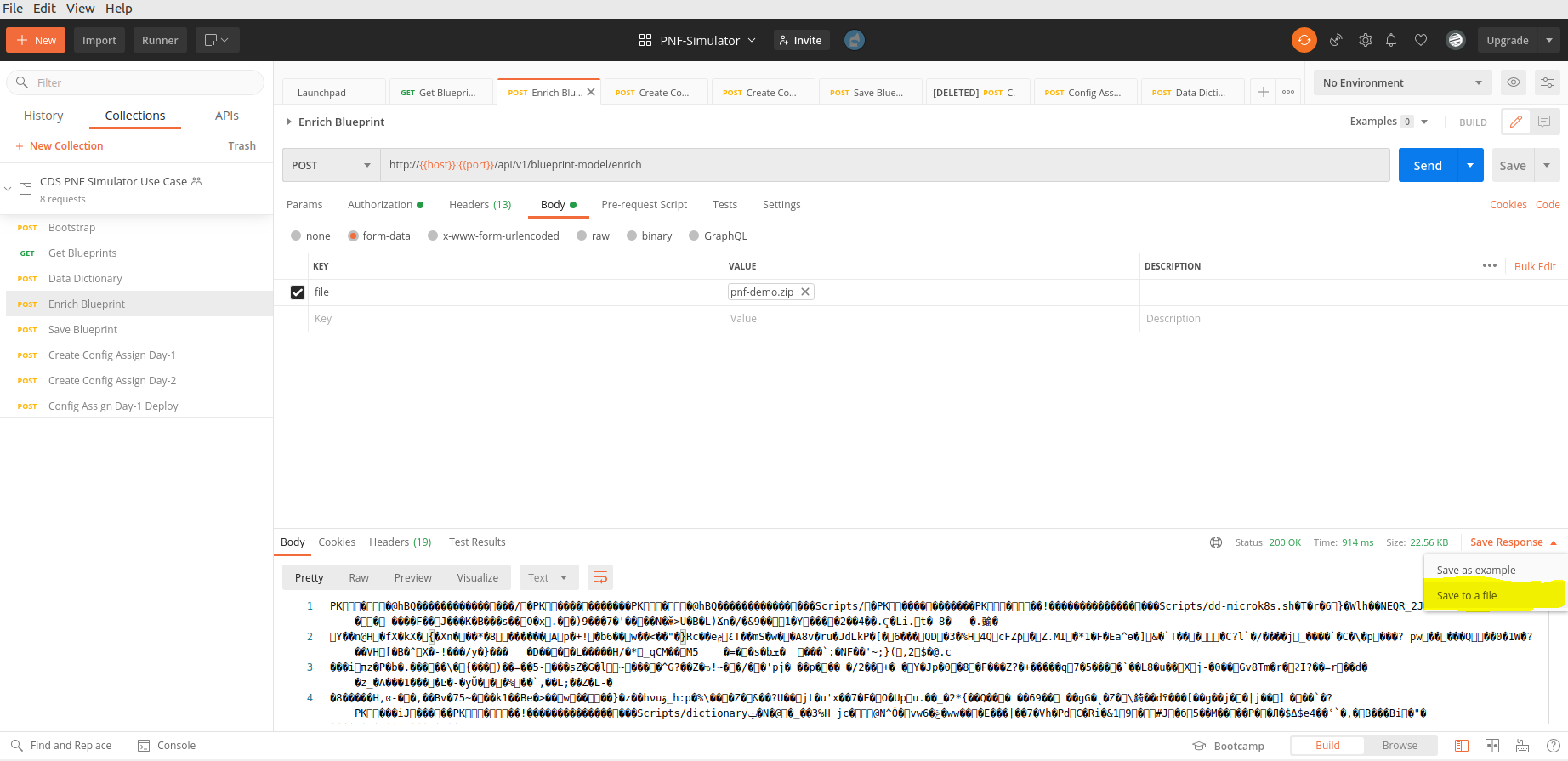Click the sidebar Filter search field
This screenshot has height=761, width=1568.
[x=135, y=82]
